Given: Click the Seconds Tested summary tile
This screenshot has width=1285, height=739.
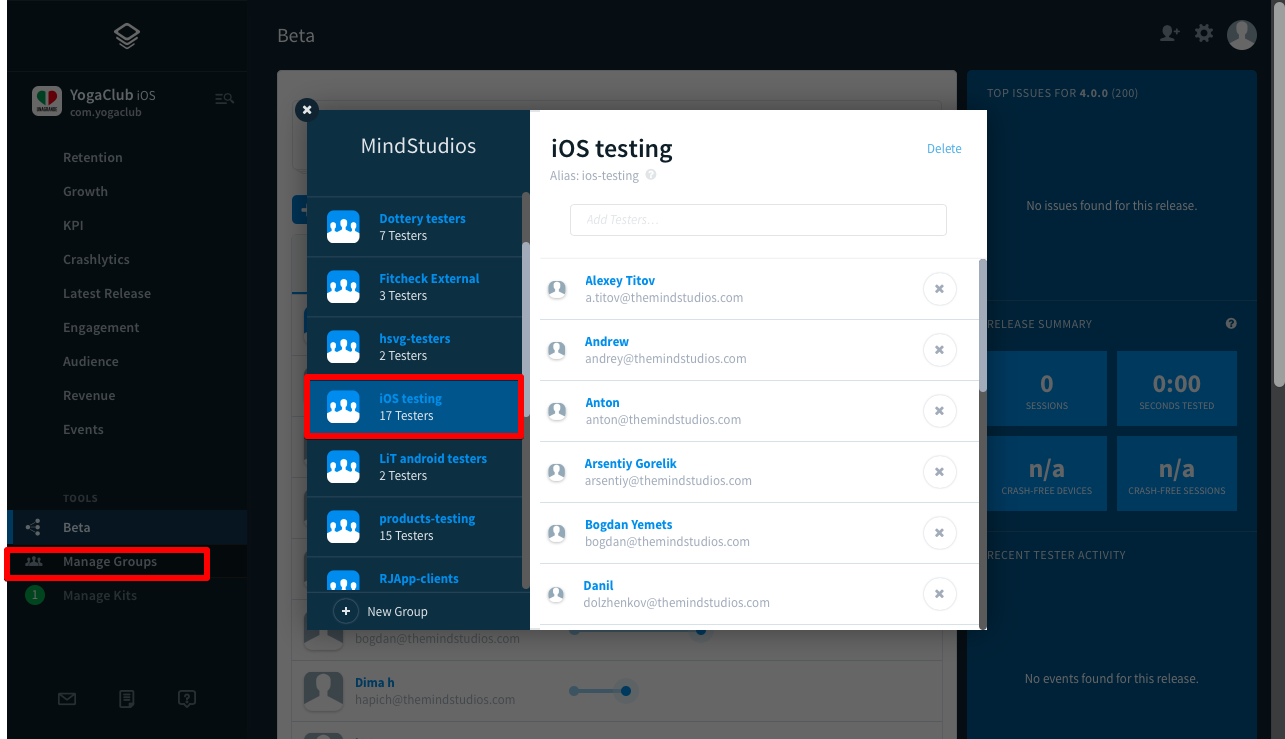Looking at the screenshot, I should 1177,389.
